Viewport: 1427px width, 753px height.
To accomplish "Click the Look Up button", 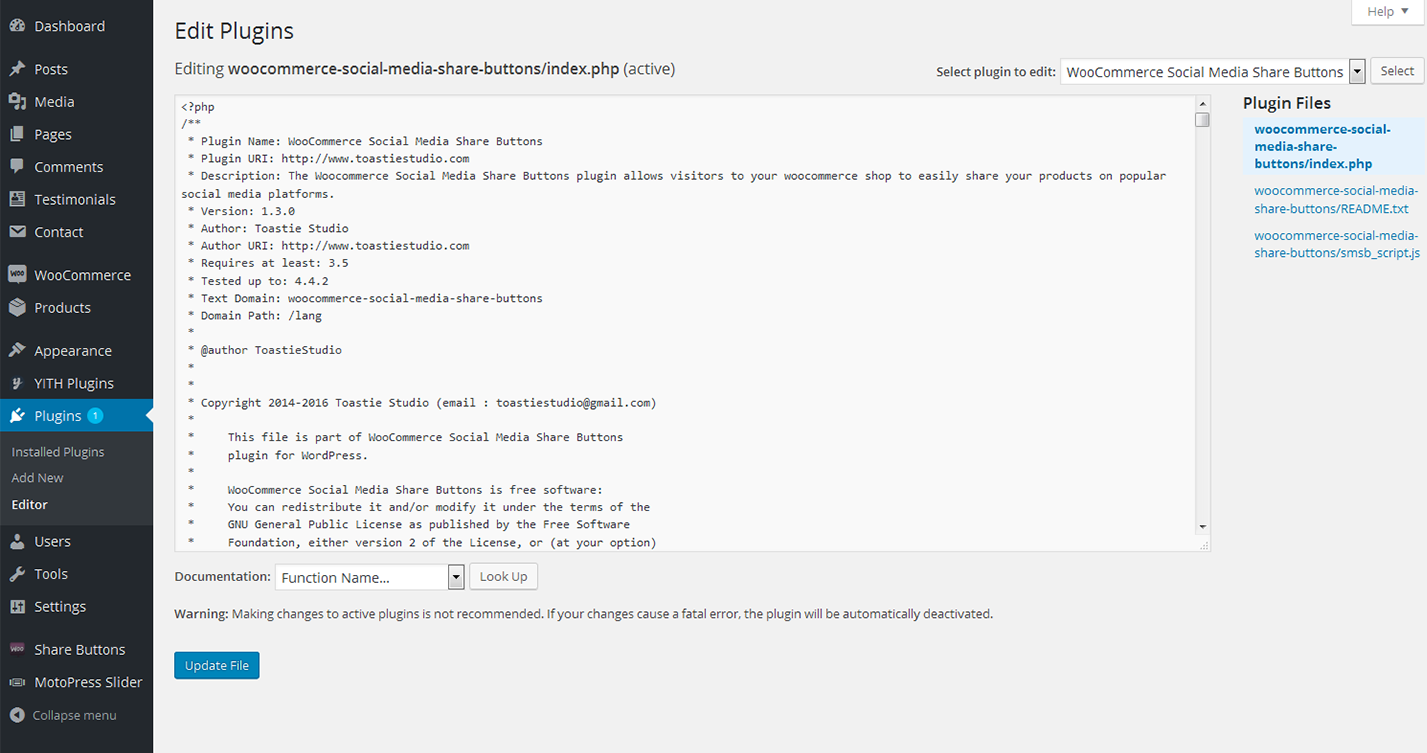I will point(503,577).
